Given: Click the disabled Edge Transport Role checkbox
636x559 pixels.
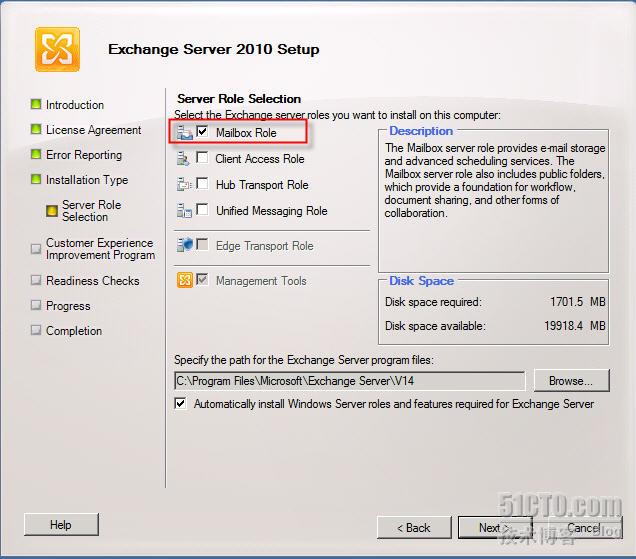Looking at the screenshot, I should tap(202, 244).
